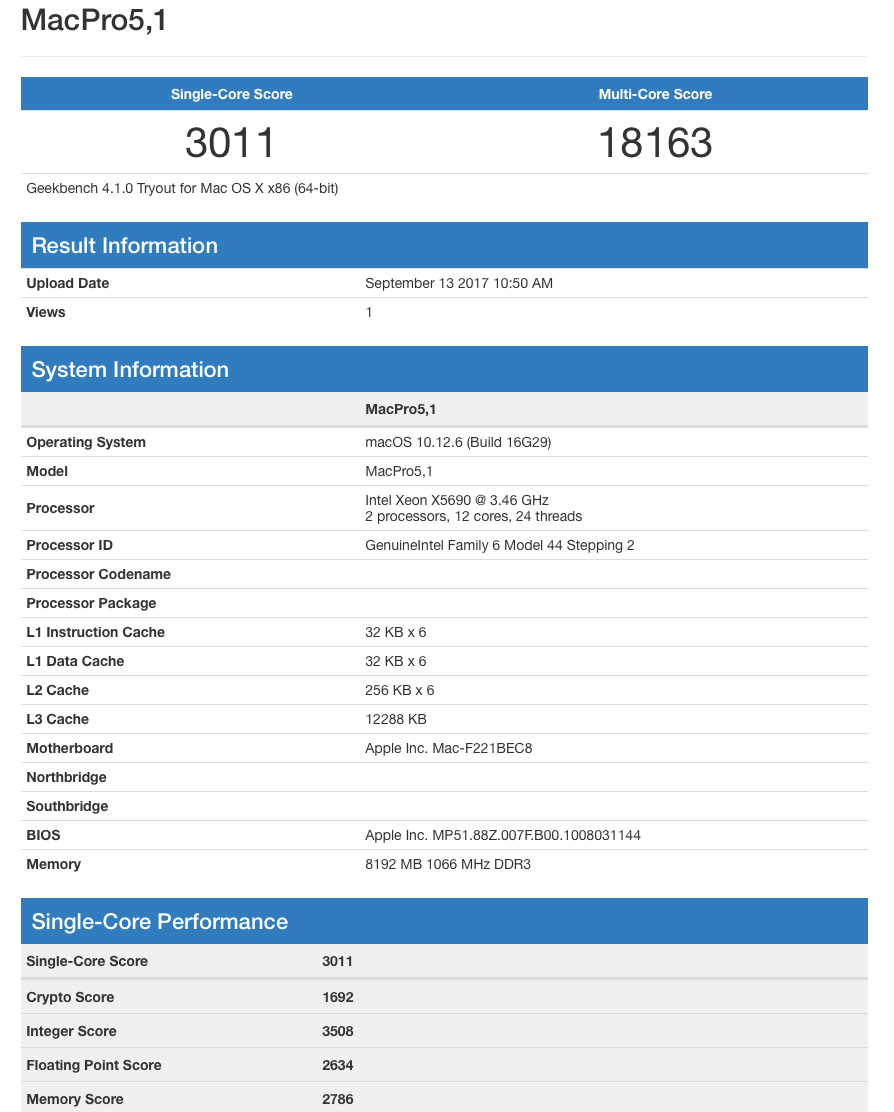Select the 2786 memory score value
Screen dimensions: 894x1112
point(337,1099)
